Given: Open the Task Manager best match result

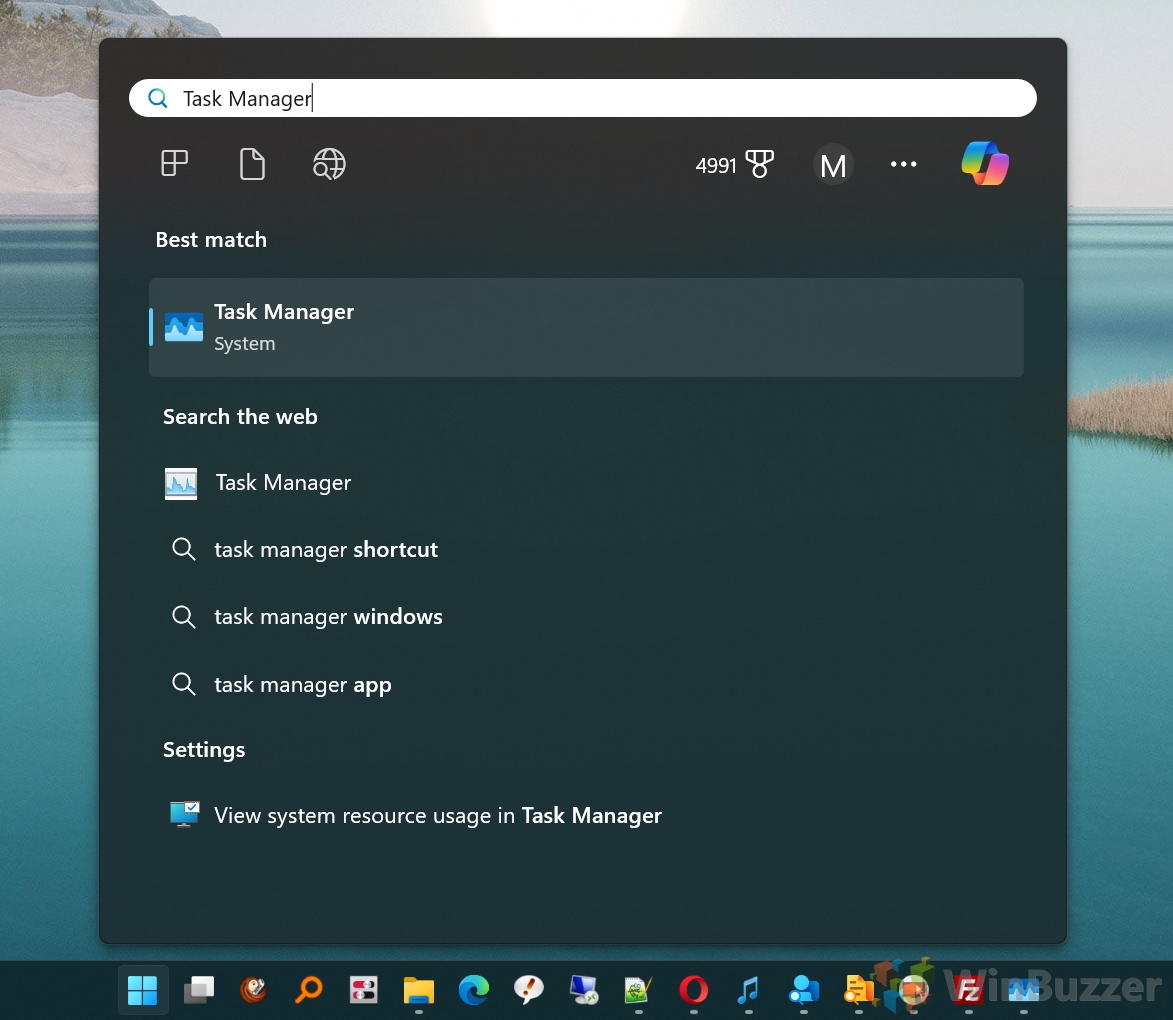Looking at the screenshot, I should [x=585, y=327].
